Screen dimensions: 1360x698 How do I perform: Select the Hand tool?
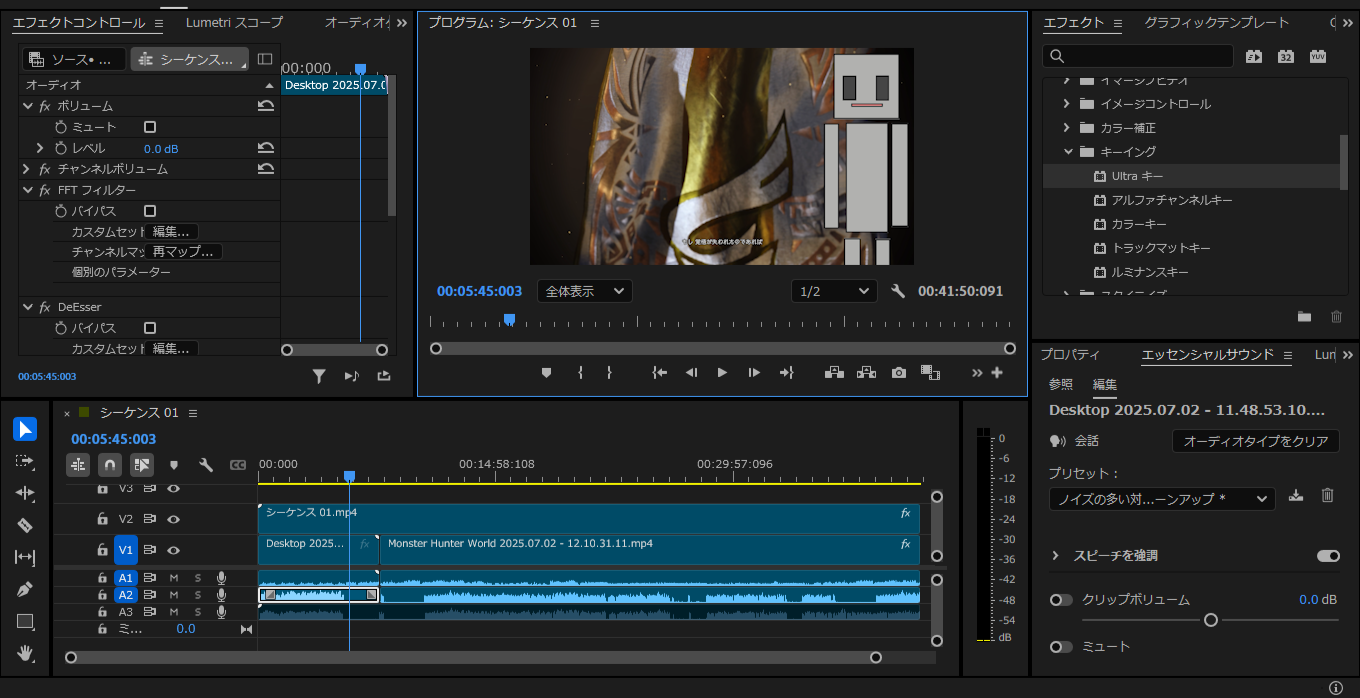tap(26, 653)
